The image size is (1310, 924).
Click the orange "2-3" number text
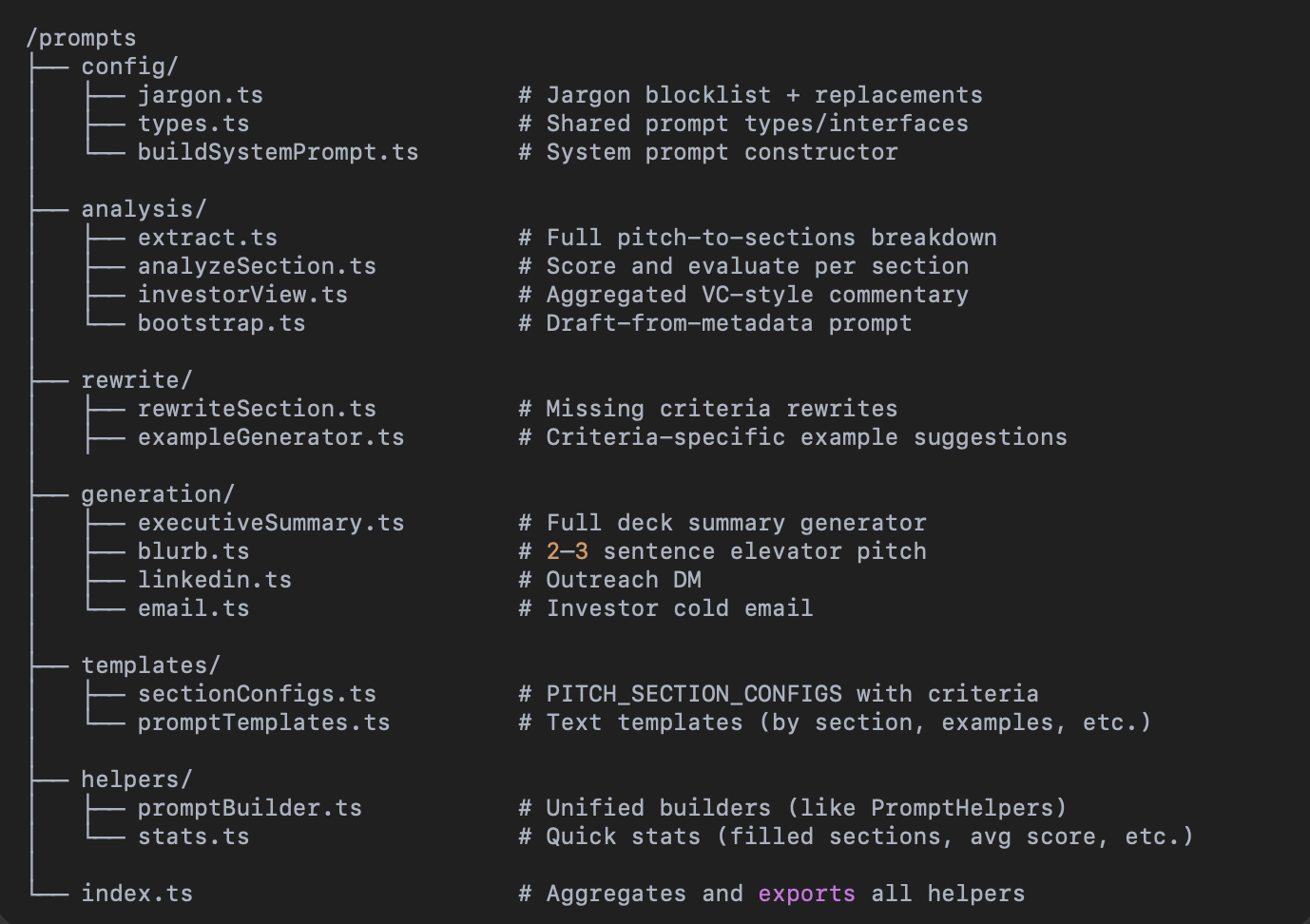click(567, 551)
